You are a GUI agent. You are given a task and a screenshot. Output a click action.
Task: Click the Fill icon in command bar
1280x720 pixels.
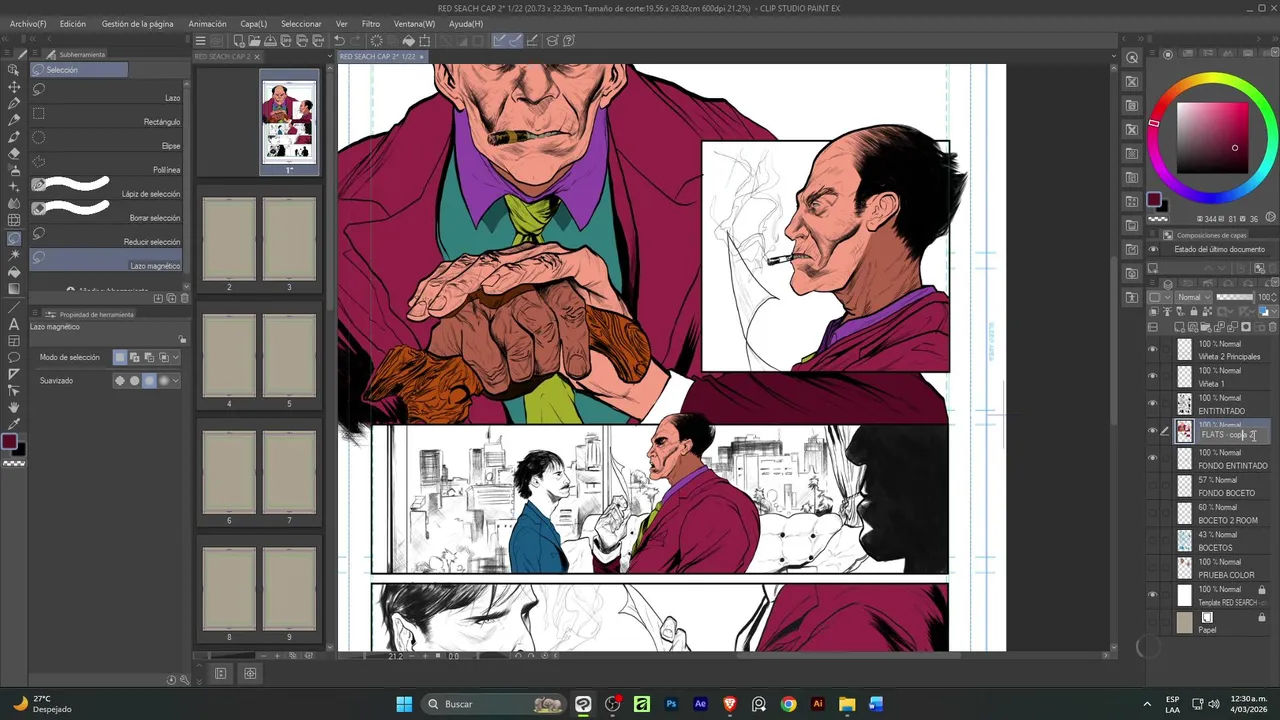408,41
